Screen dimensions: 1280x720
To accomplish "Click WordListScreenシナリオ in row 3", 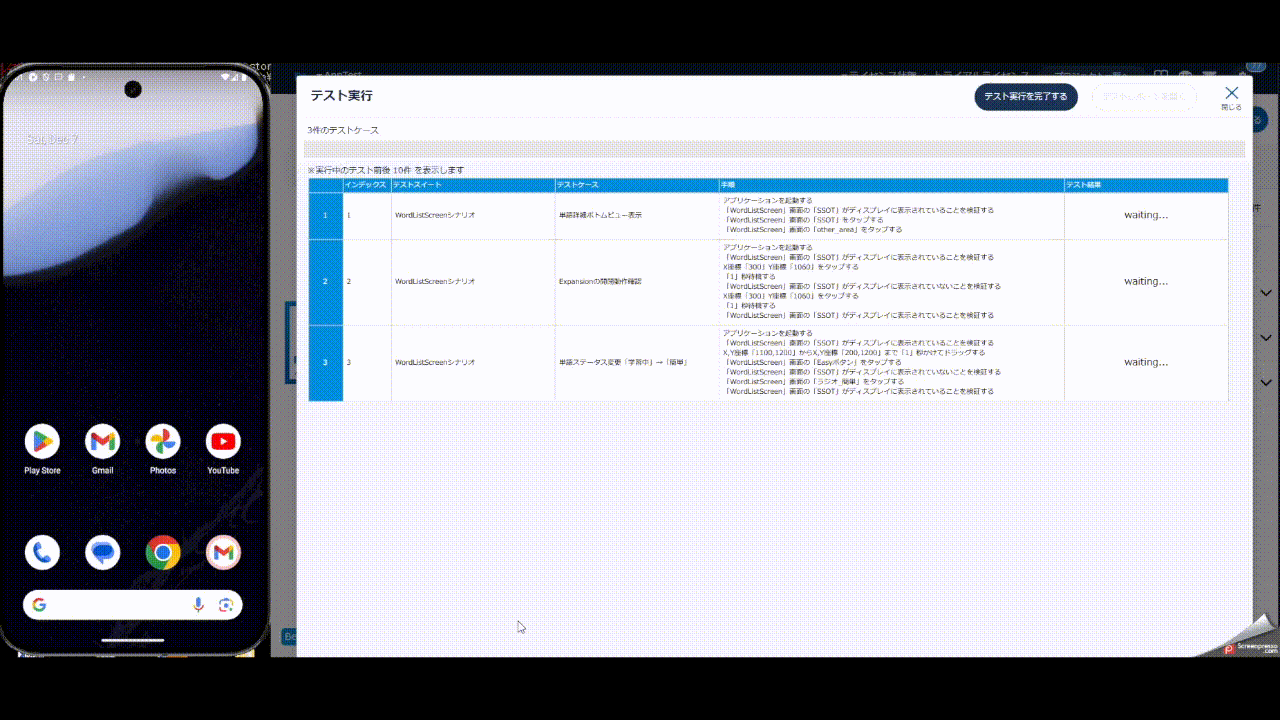I will (x=435, y=362).
